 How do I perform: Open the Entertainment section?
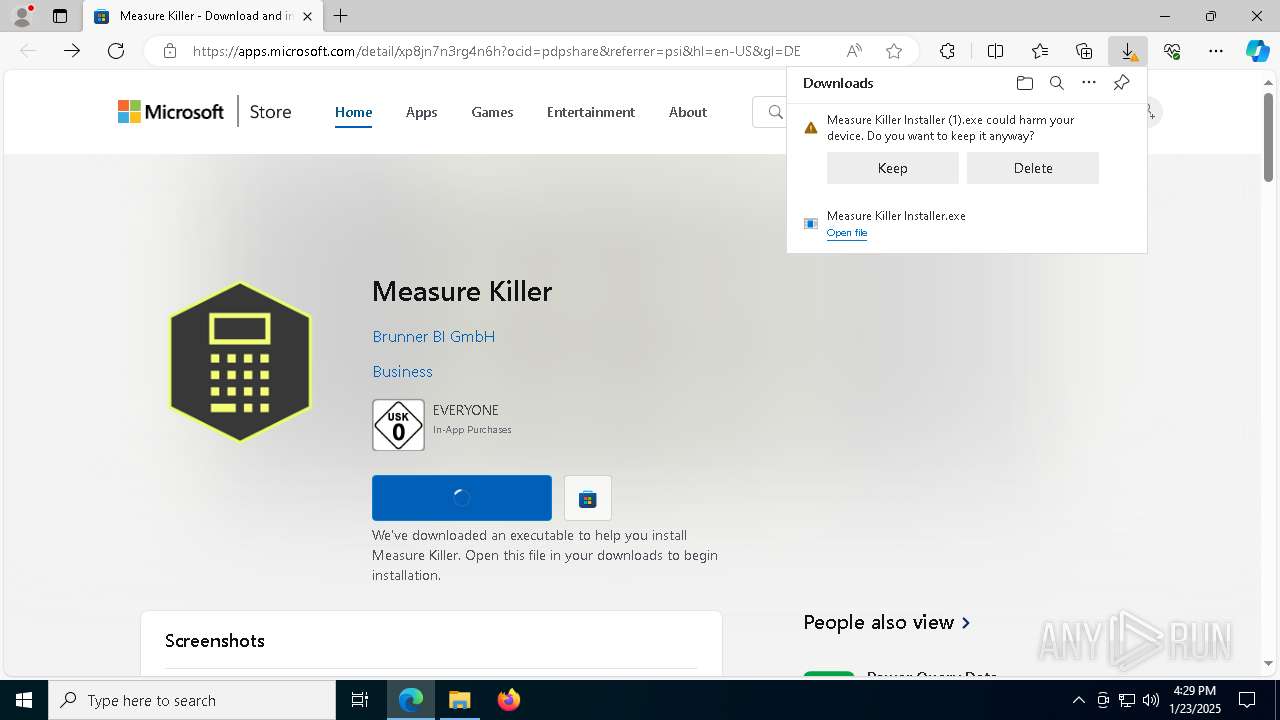(591, 112)
